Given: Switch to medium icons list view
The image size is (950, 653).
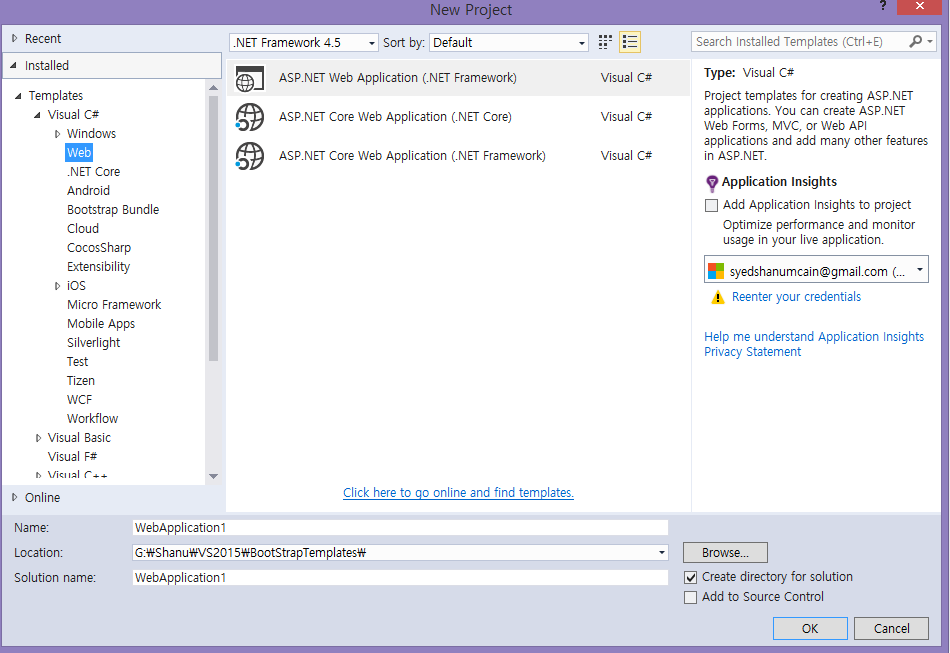Looking at the screenshot, I should (630, 42).
